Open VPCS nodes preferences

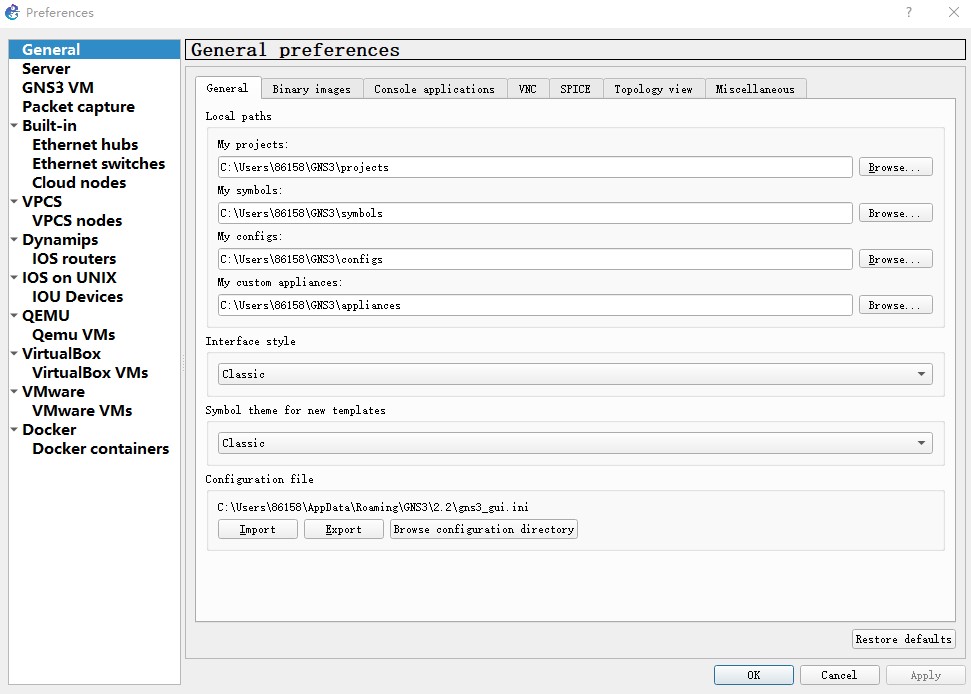point(77,221)
